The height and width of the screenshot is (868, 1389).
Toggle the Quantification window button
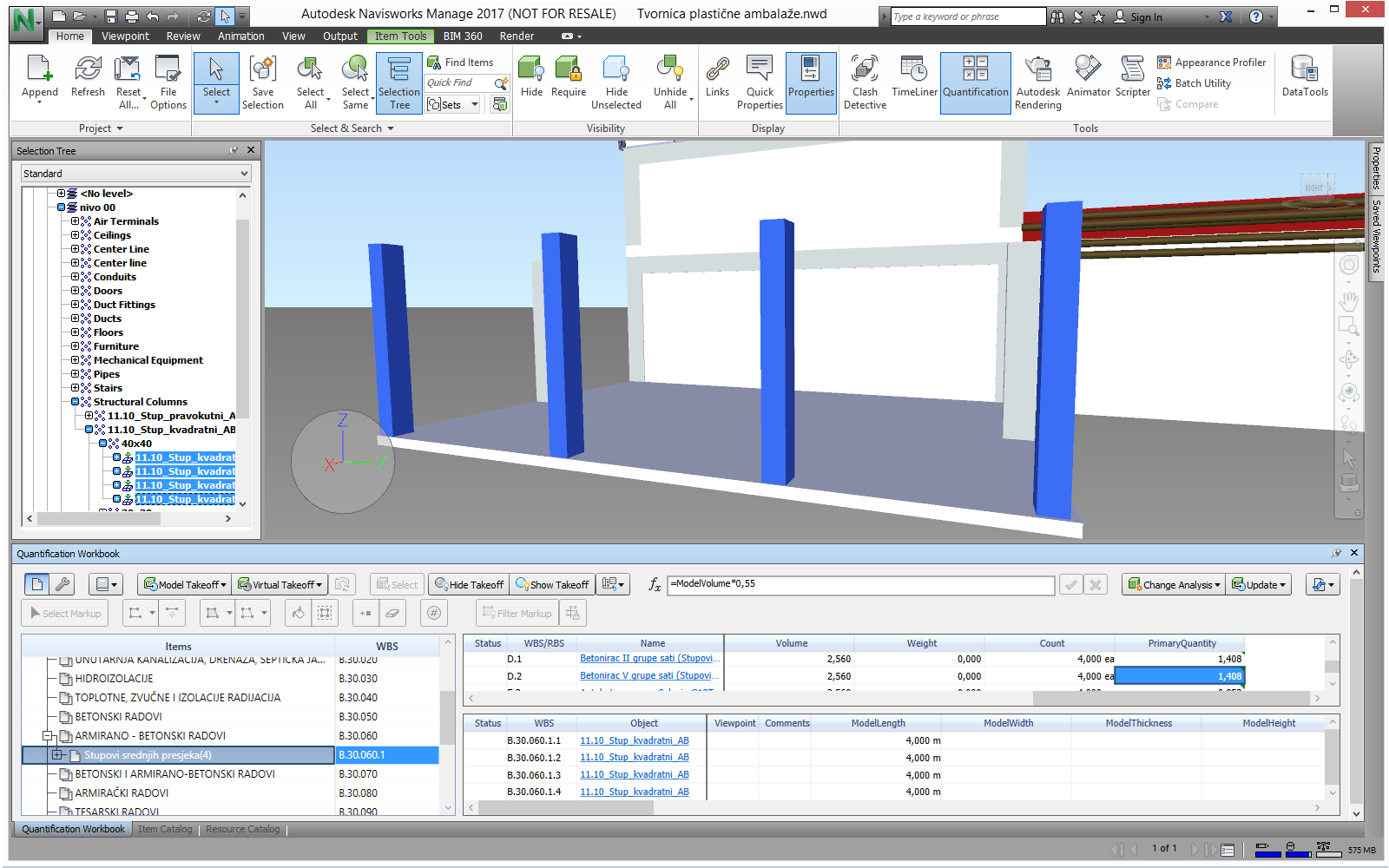click(976, 76)
